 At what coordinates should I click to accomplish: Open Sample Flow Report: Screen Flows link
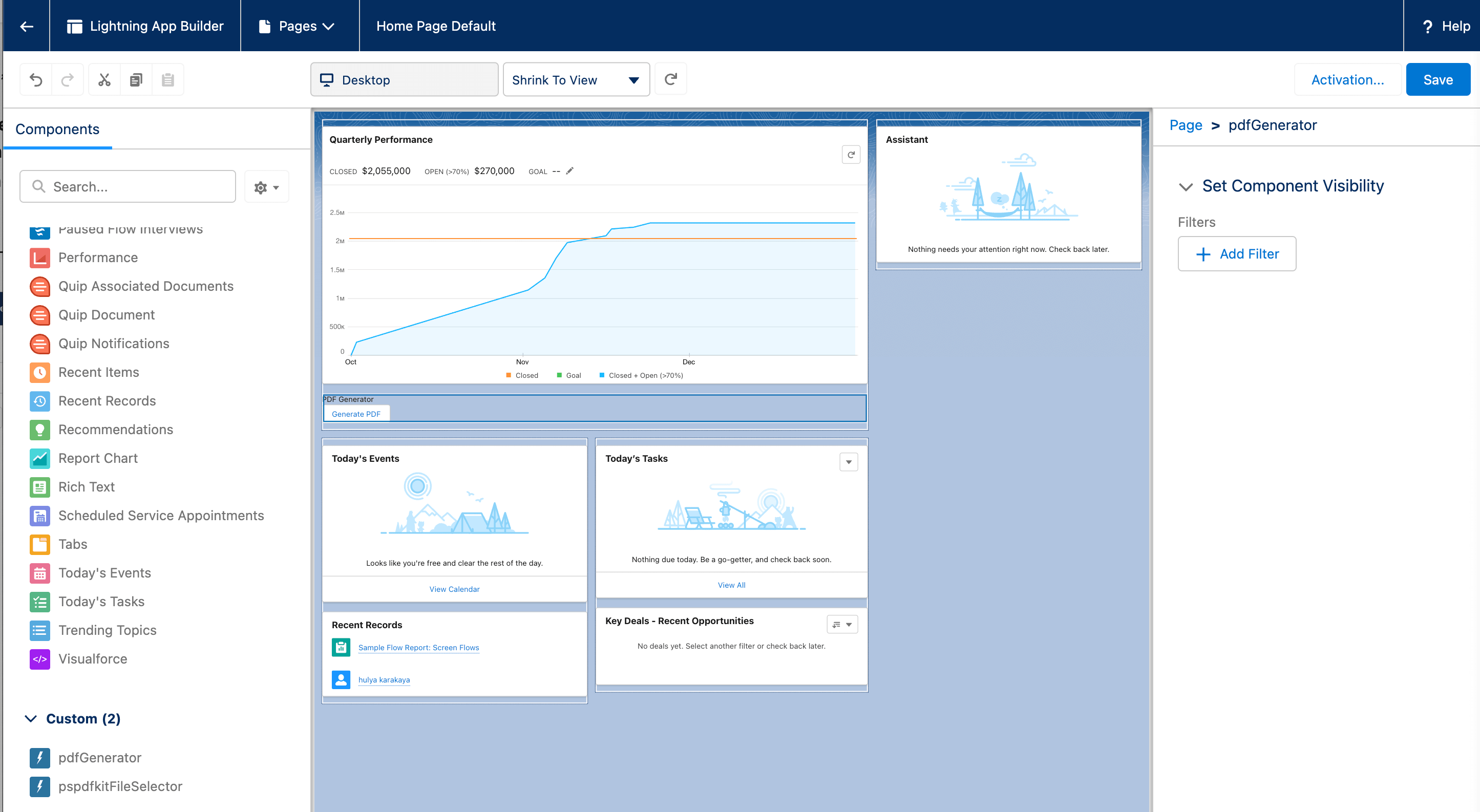(418, 647)
